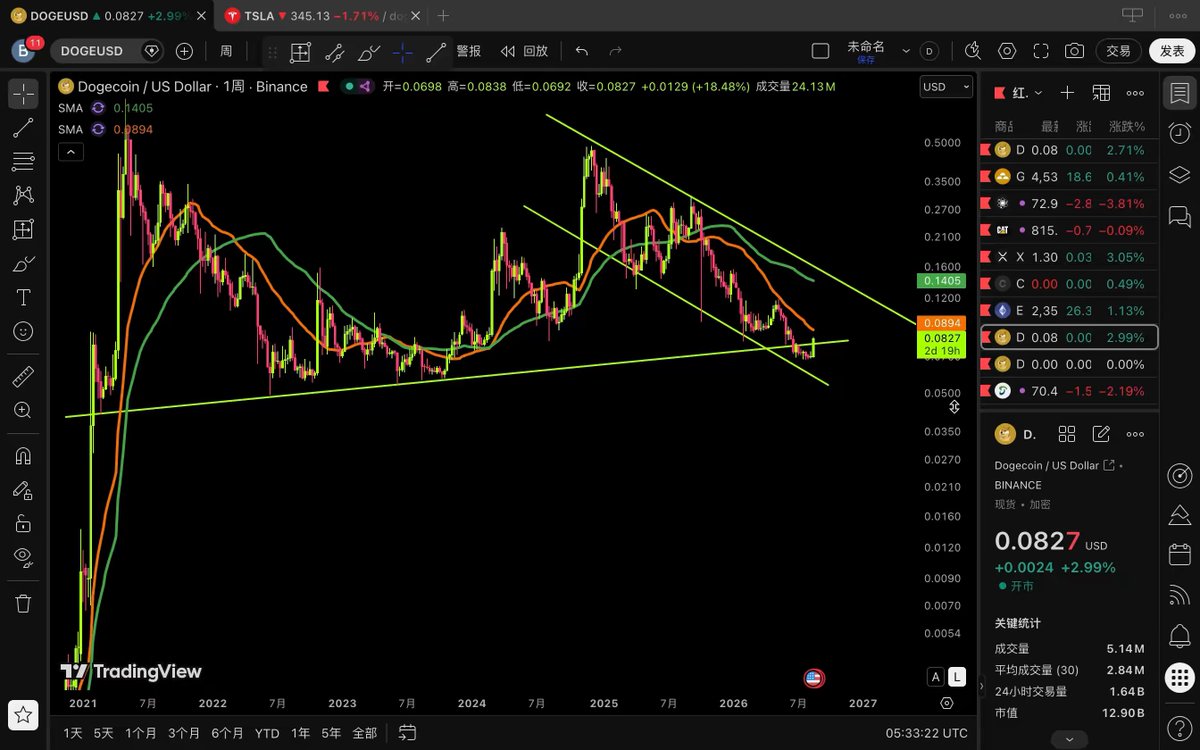1200x750 pixels.
Task: Expand the red watchlist name dropdown
Action: pos(1038,93)
